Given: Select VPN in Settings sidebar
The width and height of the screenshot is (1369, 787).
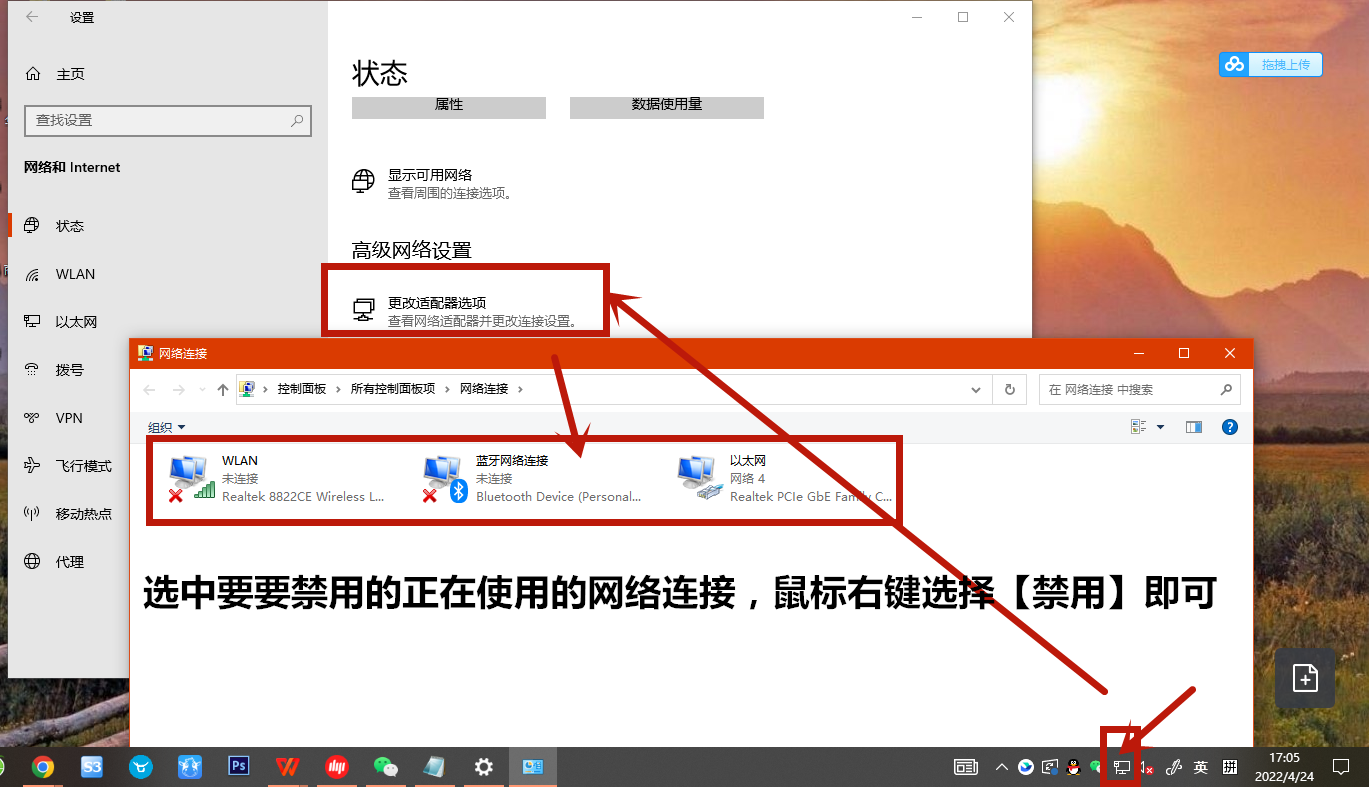Looking at the screenshot, I should [x=70, y=418].
